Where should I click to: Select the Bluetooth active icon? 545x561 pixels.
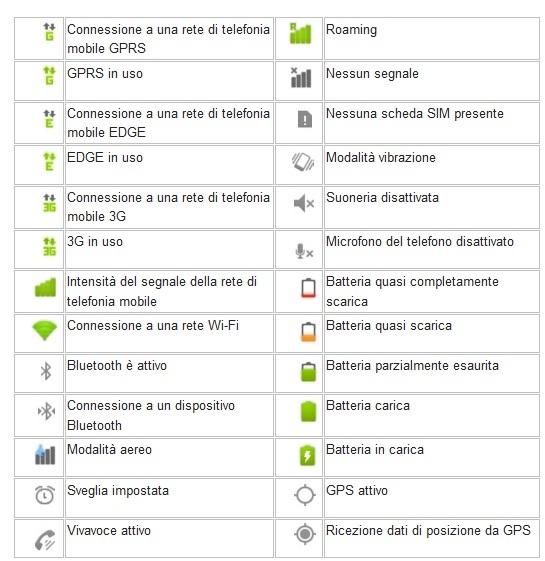coord(46,371)
